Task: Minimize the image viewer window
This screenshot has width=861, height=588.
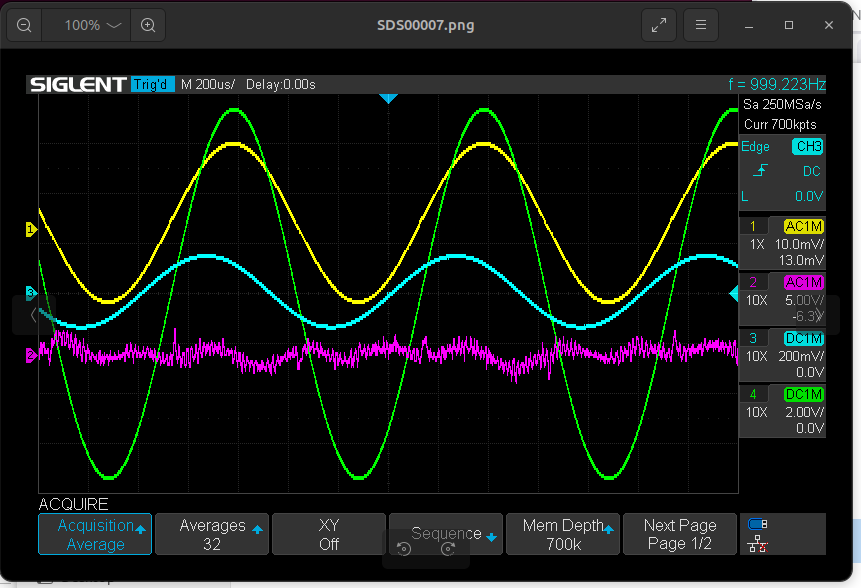Action: [749, 25]
